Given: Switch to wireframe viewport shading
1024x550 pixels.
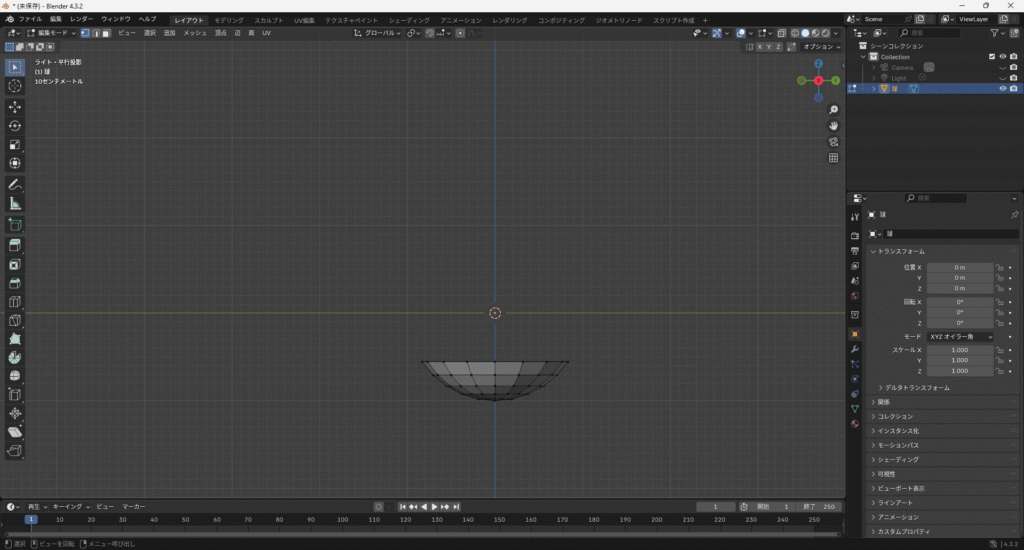Looking at the screenshot, I should (x=795, y=33).
